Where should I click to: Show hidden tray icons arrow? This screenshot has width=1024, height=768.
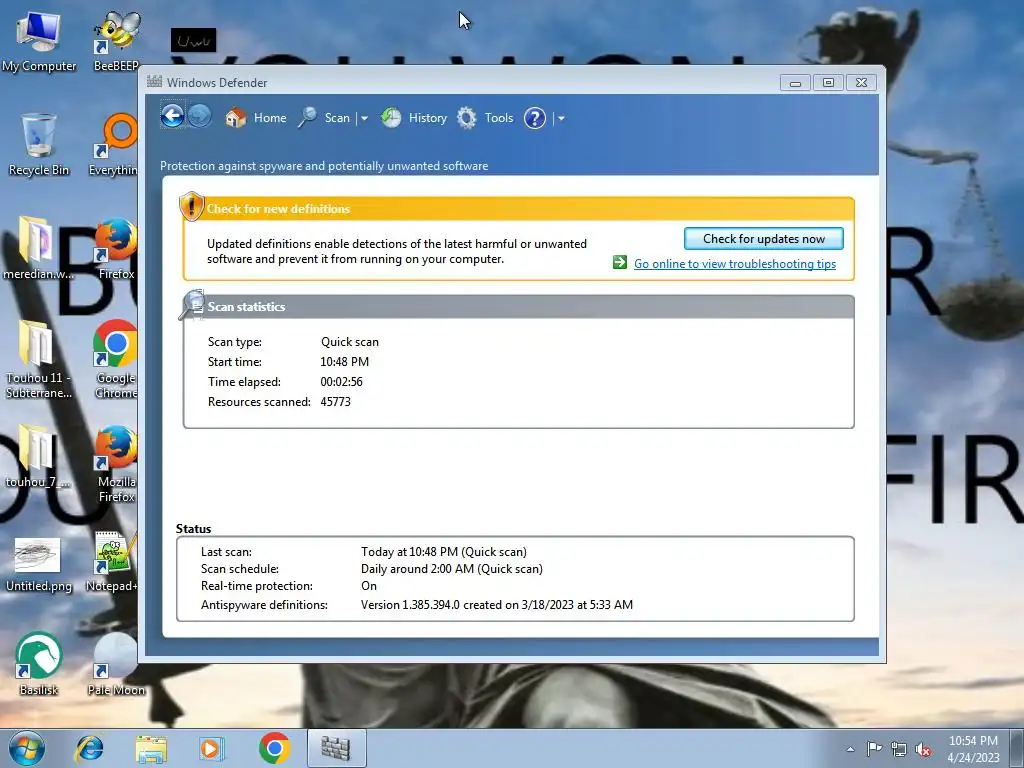[850, 749]
